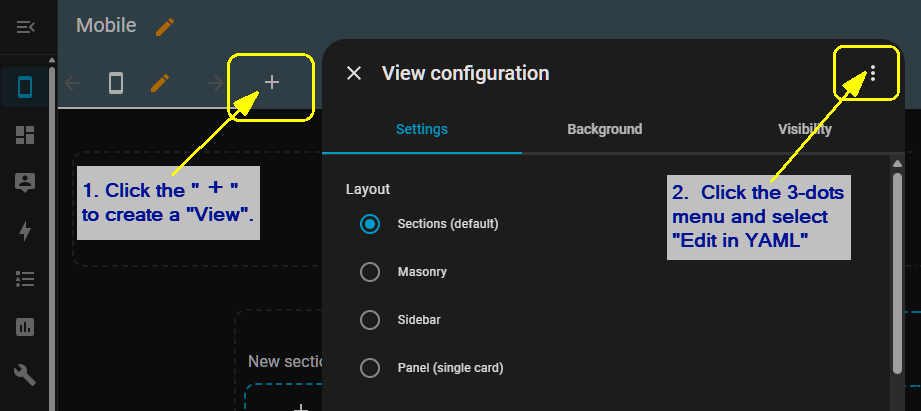Select Panel (single card) layout
The image size is (921, 411).
point(370,368)
